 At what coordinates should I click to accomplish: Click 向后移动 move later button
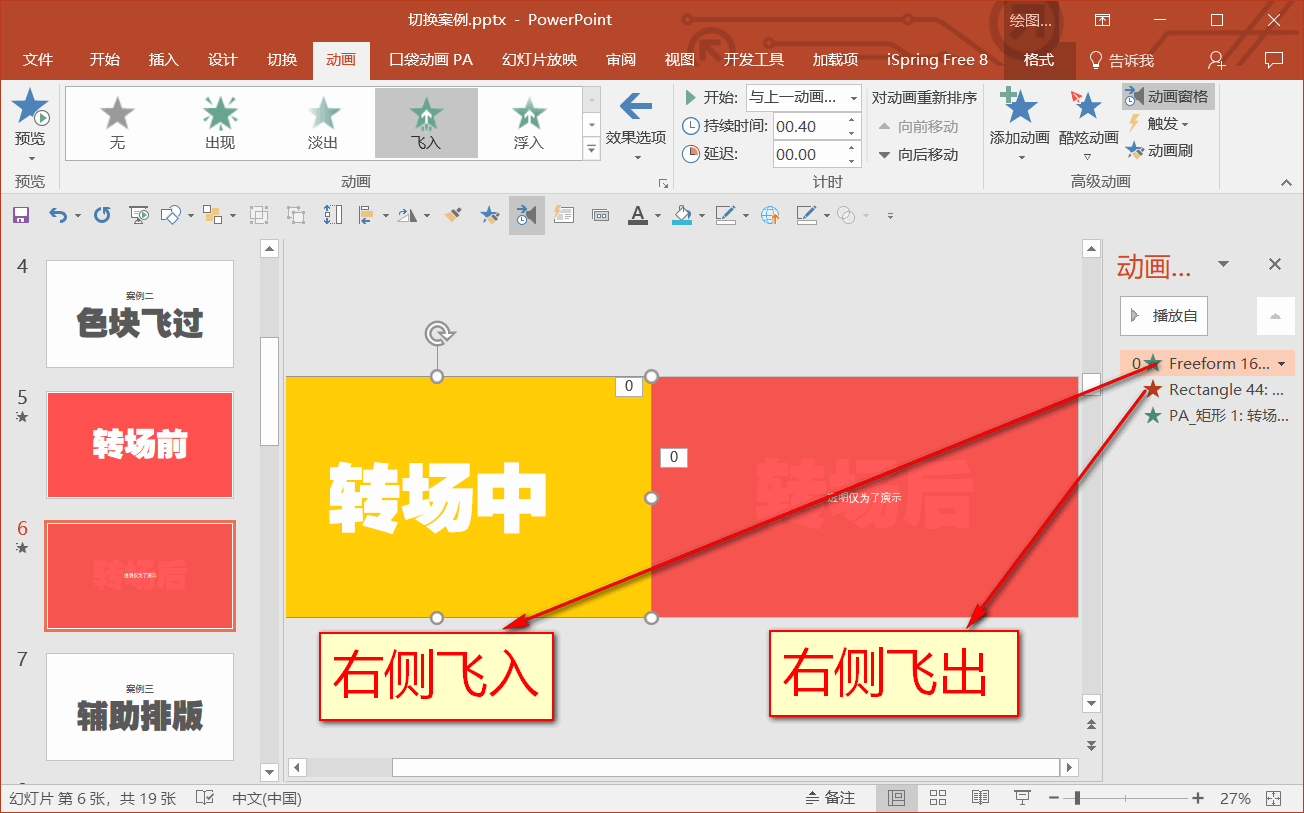[918, 155]
